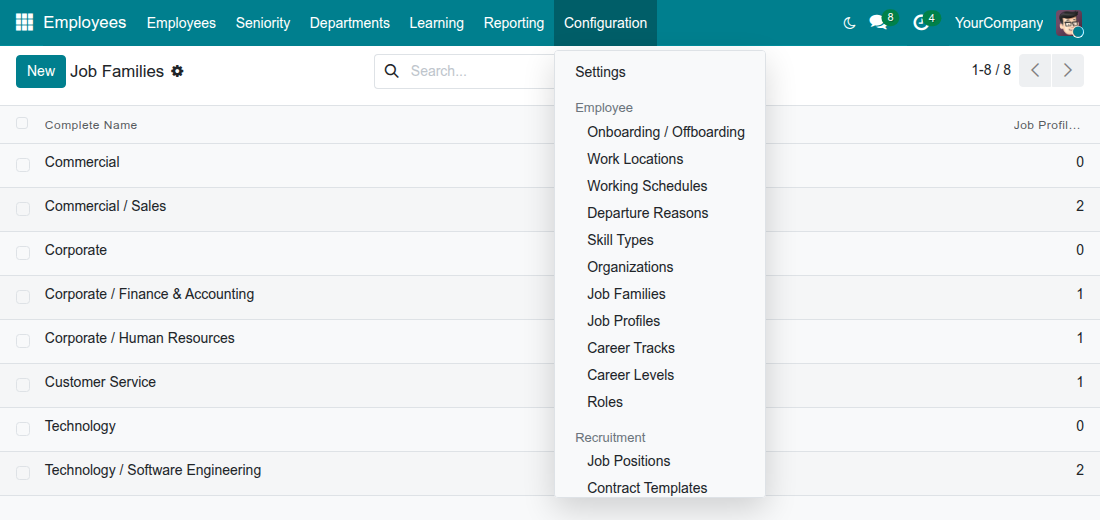1100x520 pixels.
Task: Click the New button
Action: point(41,71)
